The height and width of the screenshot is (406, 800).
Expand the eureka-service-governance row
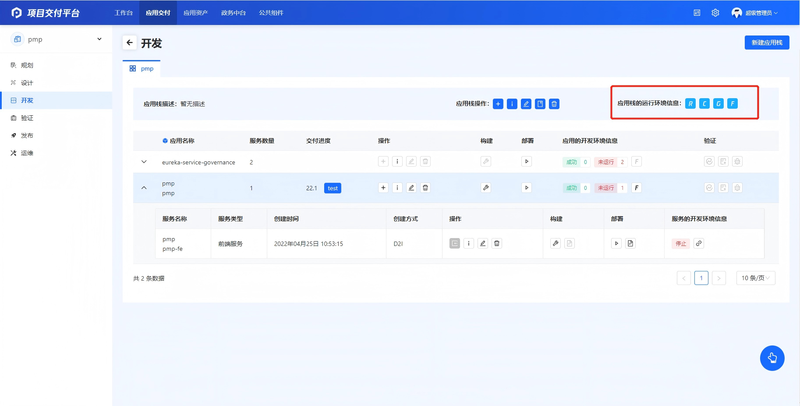(x=144, y=162)
